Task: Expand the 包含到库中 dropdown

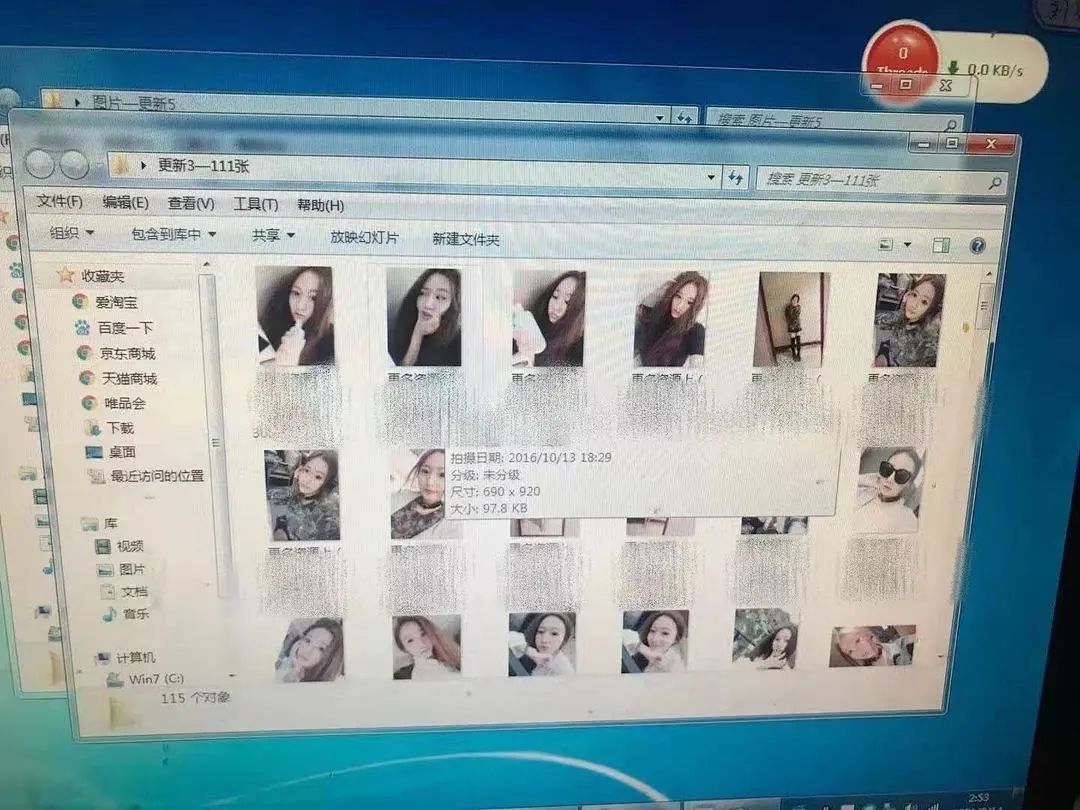Action: pos(174,235)
